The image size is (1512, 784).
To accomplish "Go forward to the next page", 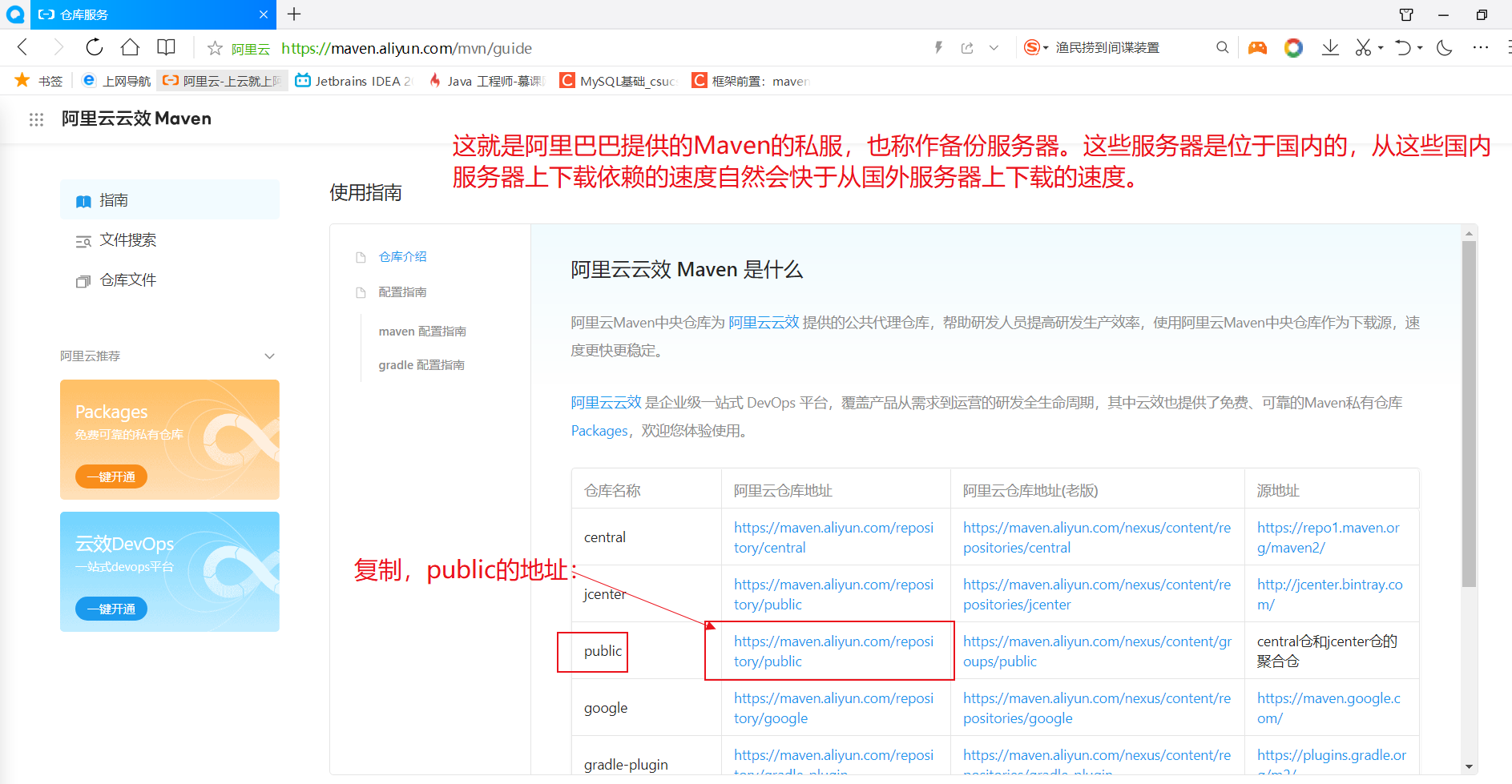I will click(58, 48).
